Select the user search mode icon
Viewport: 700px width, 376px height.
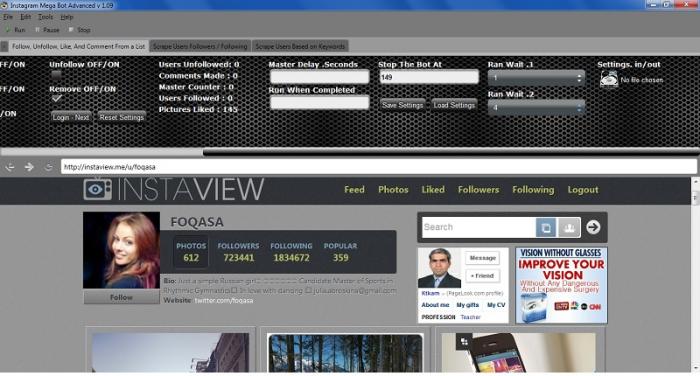pos(569,228)
